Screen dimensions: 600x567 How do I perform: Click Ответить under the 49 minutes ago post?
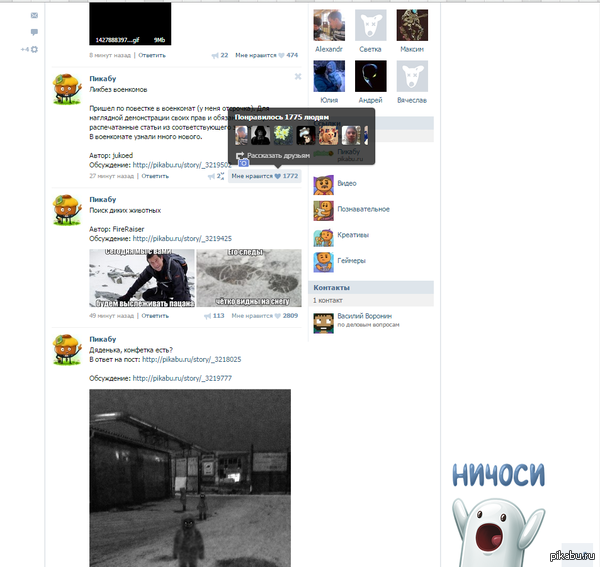pyautogui.click(x=155, y=315)
